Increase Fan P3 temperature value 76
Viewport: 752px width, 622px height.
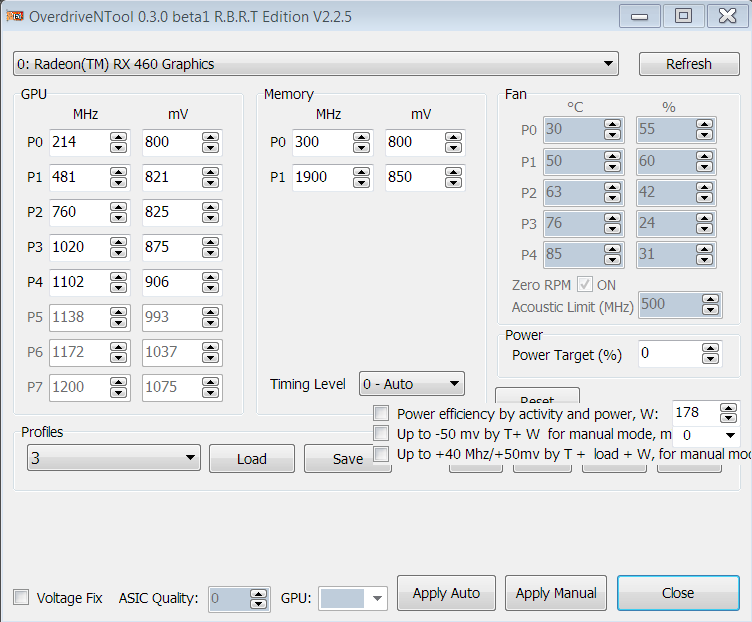pyautogui.click(x=612, y=218)
